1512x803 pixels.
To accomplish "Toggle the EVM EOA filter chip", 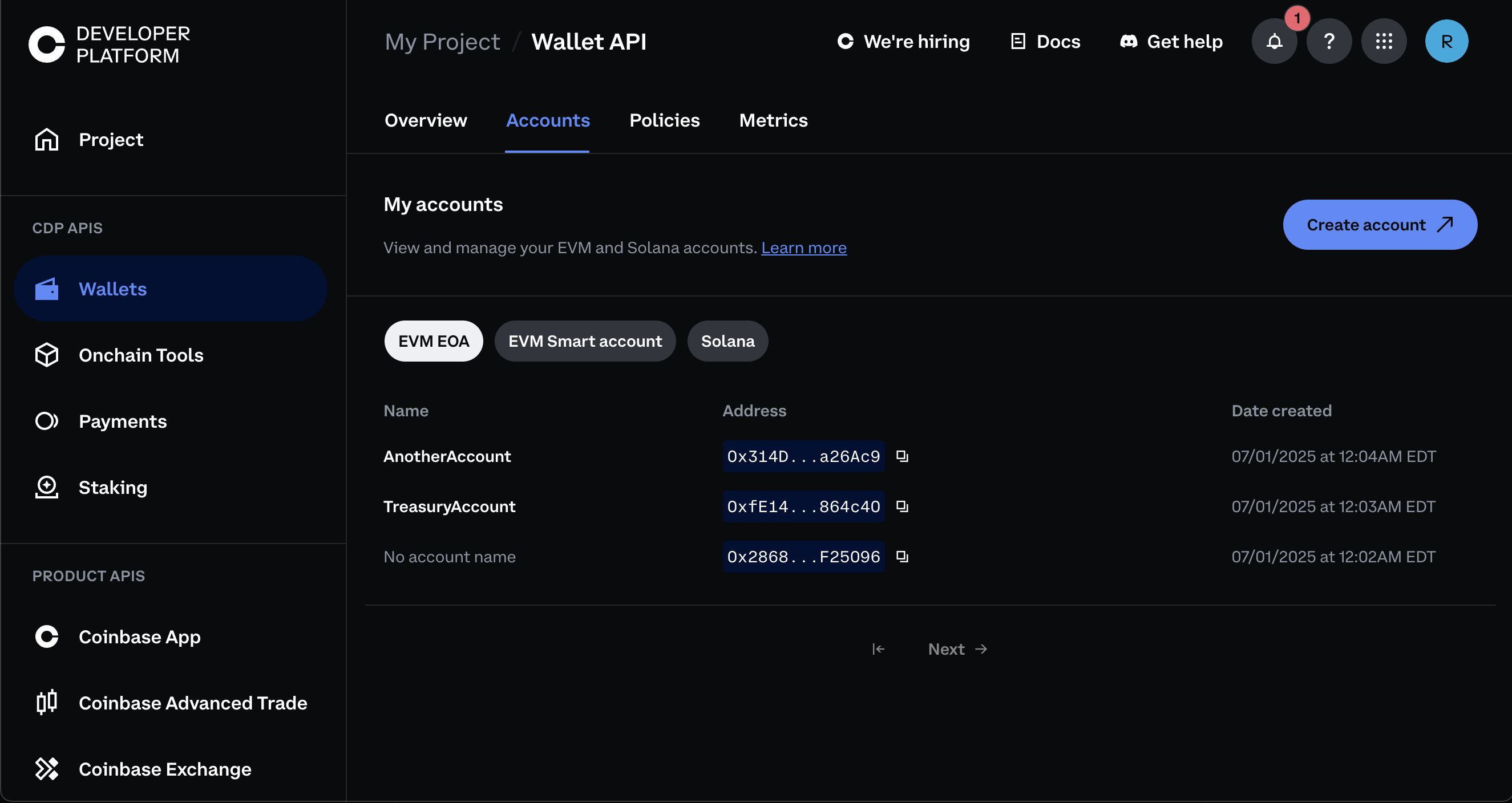I will [x=433, y=341].
